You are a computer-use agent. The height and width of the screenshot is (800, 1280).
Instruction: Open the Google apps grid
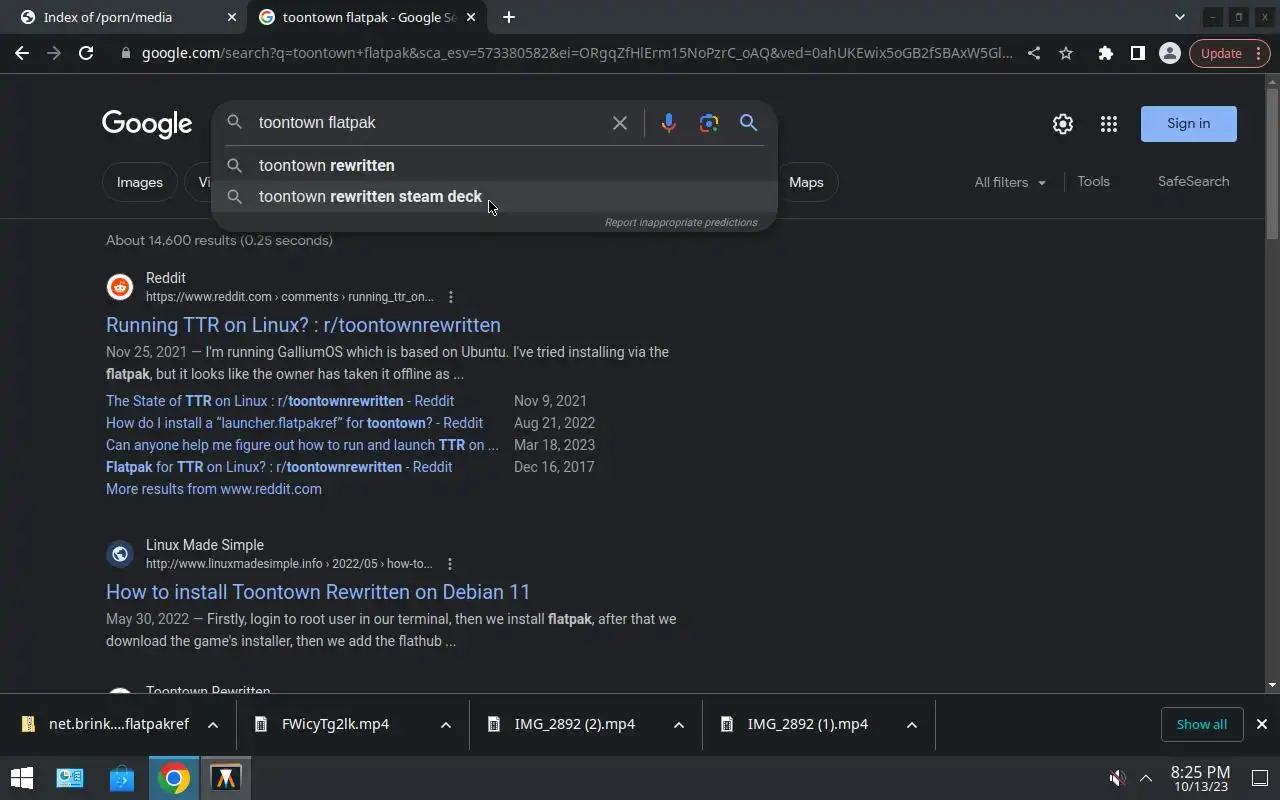[x=1108, y=124]
